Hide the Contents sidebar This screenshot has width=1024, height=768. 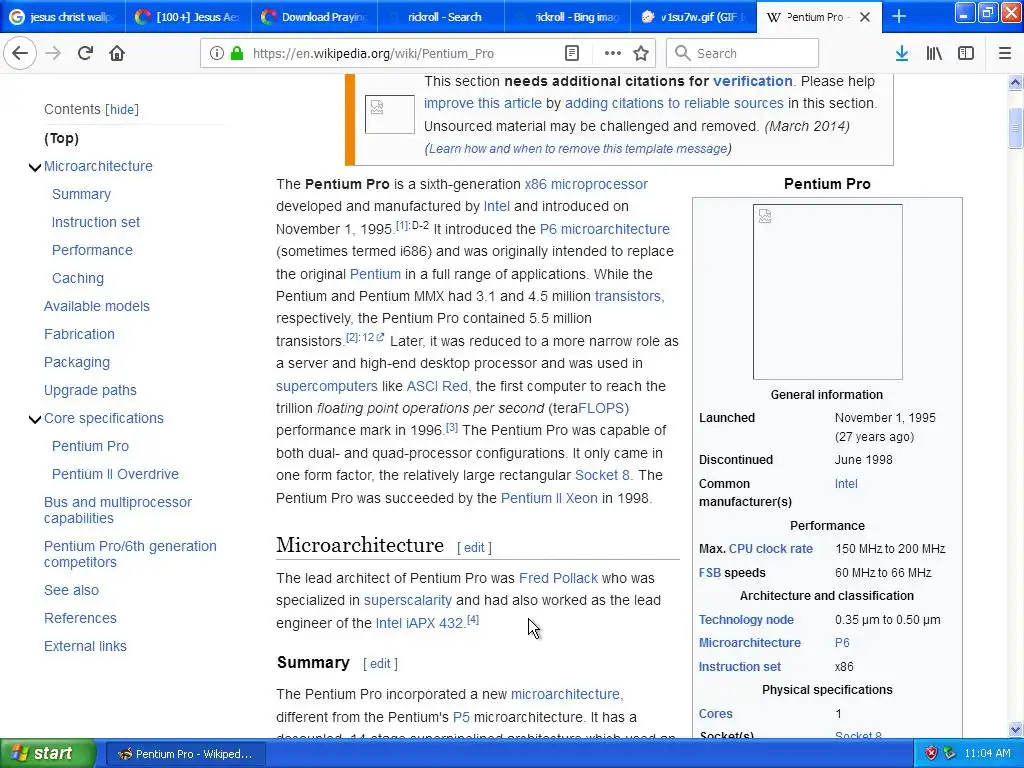click(x=122, y=109)
